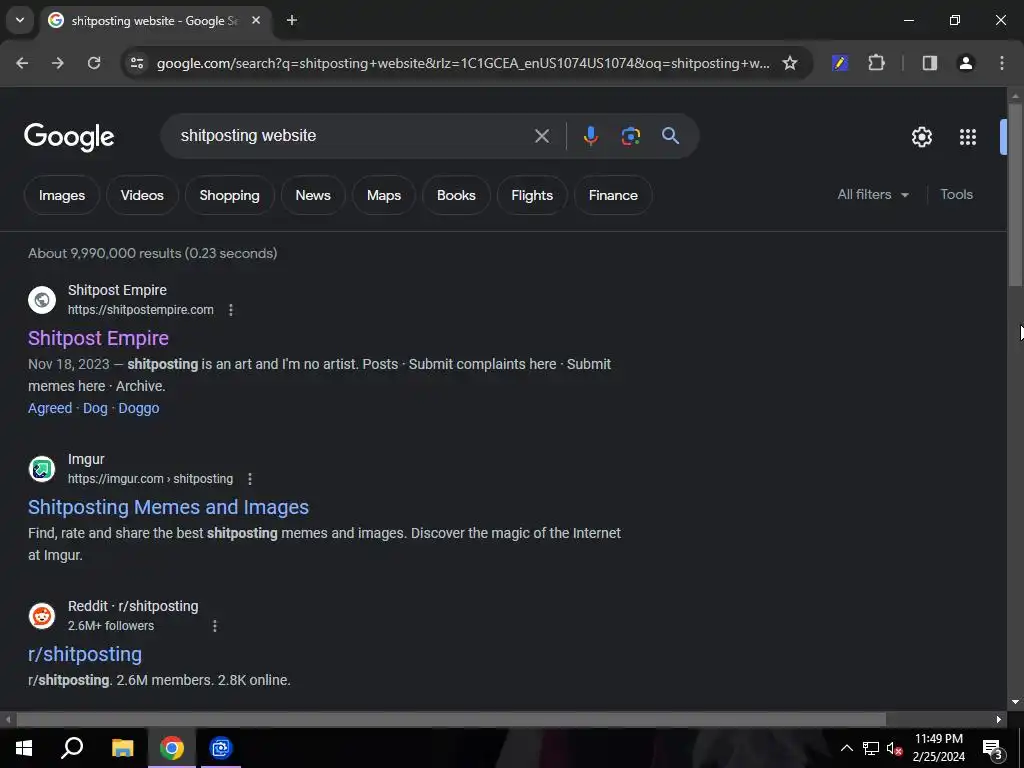The height and width of the screenshot is (768, 1024).
Task: Open the Doggo sitelink
Action: [138, 408]
